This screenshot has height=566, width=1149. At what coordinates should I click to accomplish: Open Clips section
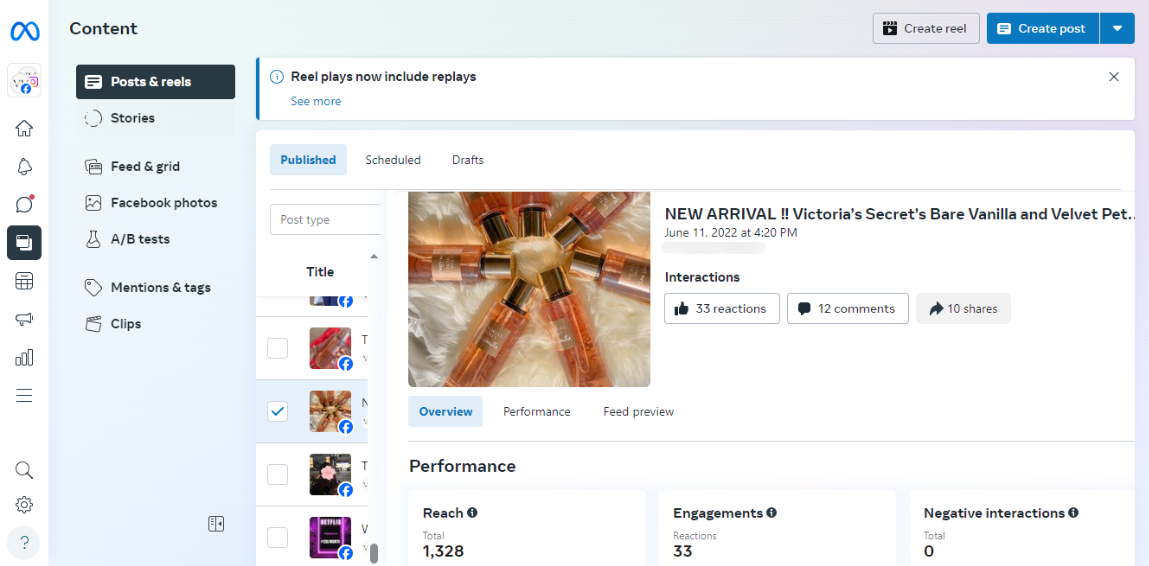point(155,323)
